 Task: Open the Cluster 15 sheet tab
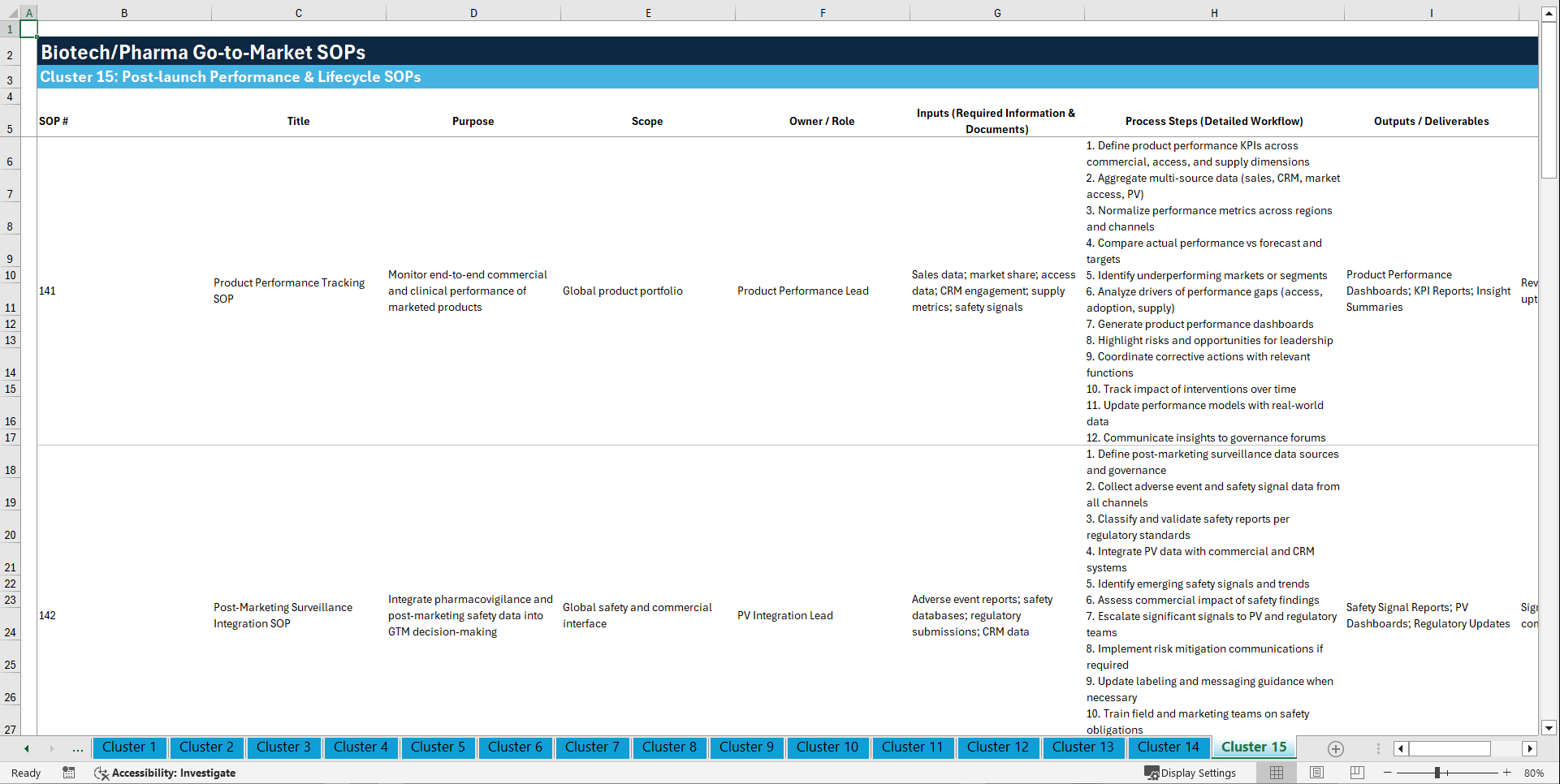tap(1253, 747)
